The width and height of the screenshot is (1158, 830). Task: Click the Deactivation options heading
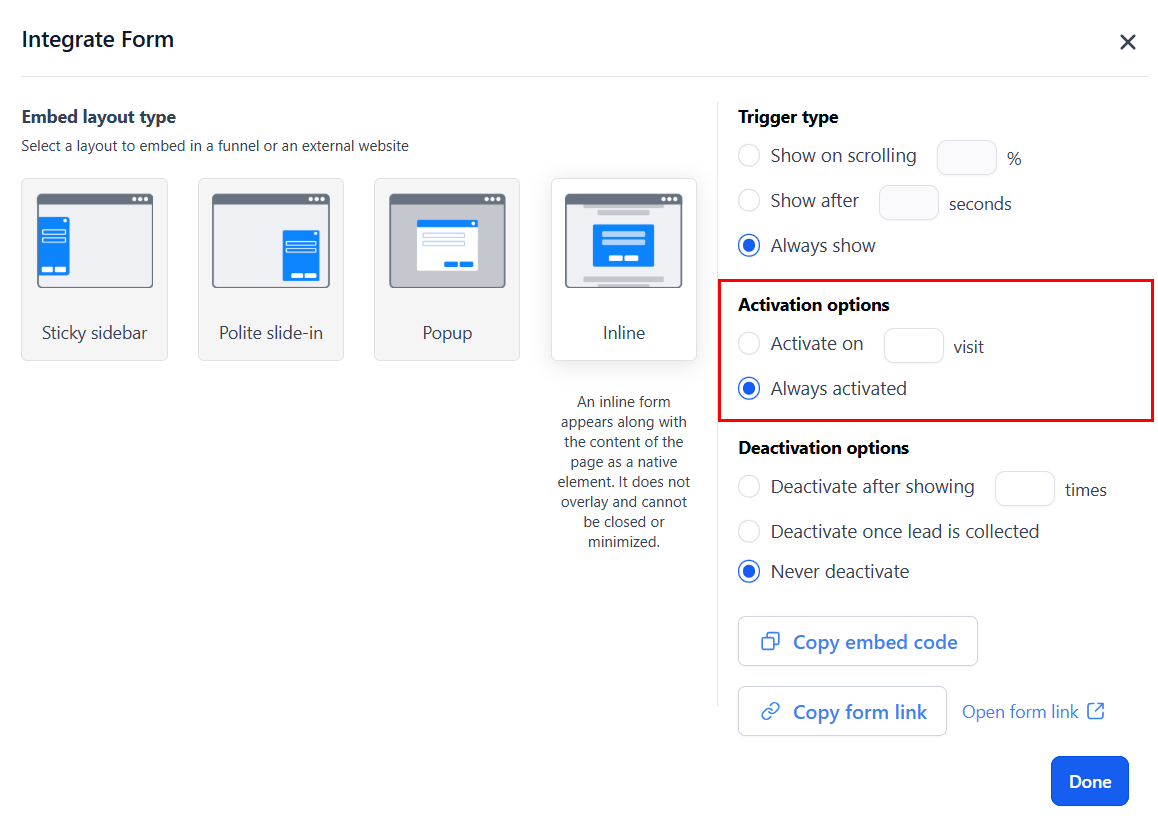823,448
